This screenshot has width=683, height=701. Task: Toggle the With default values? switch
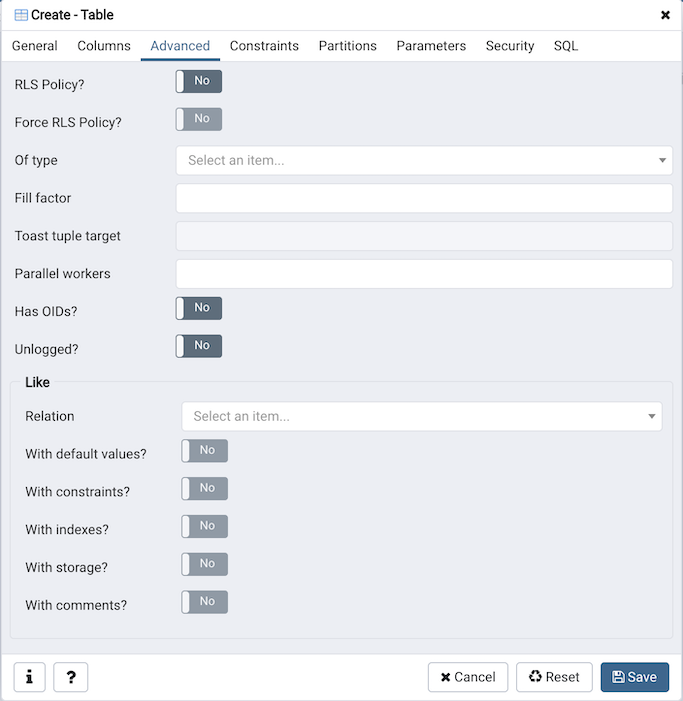coord(204,451)
